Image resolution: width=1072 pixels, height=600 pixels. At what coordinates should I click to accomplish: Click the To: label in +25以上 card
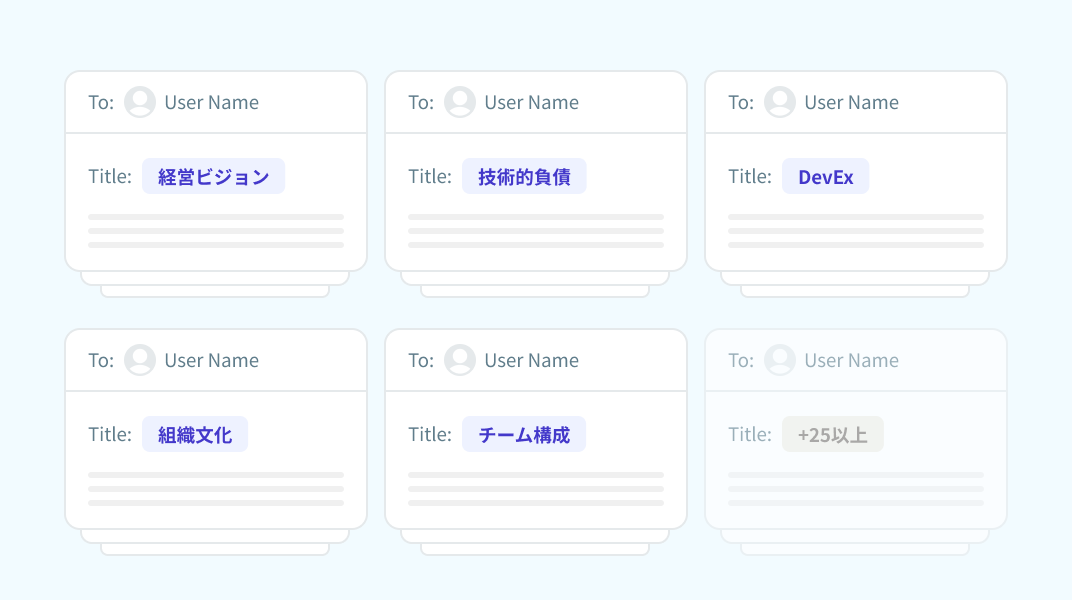pos(741,360)
